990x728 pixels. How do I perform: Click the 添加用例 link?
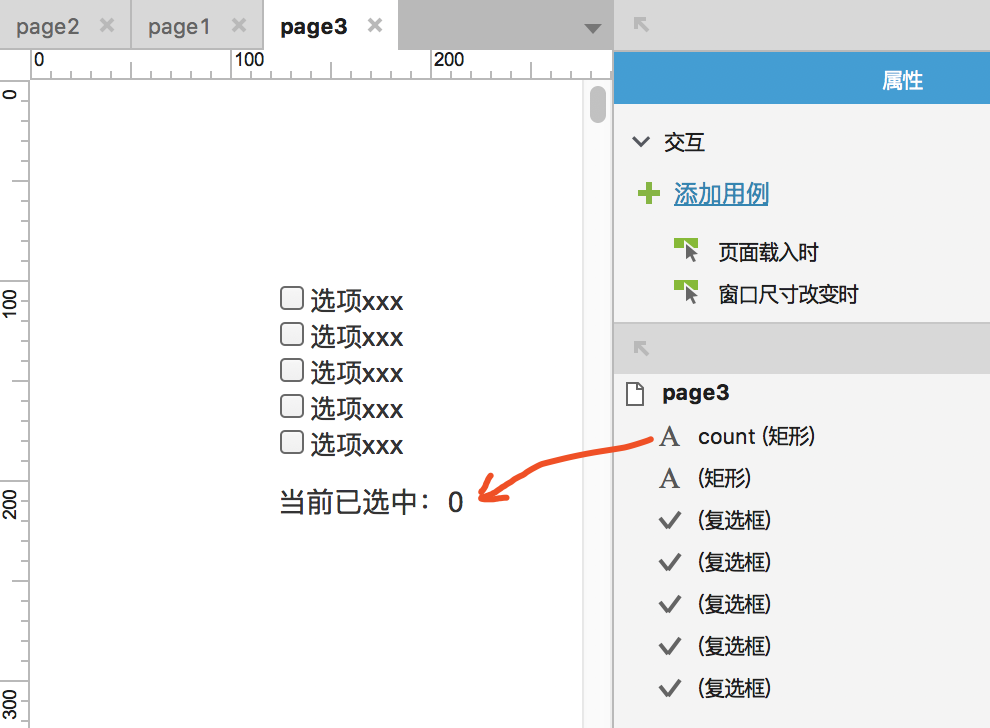click(x=721, y=193)
